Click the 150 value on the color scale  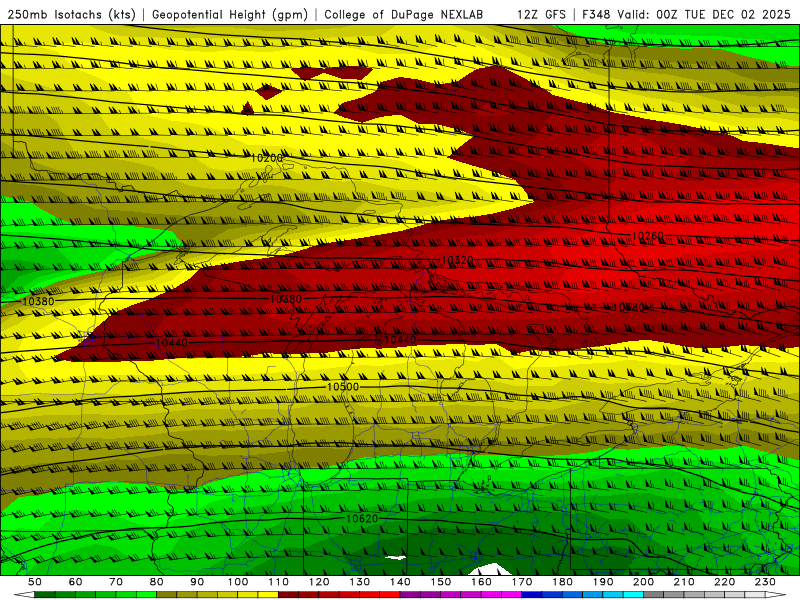pyautogui.click(x=441, y=582)
